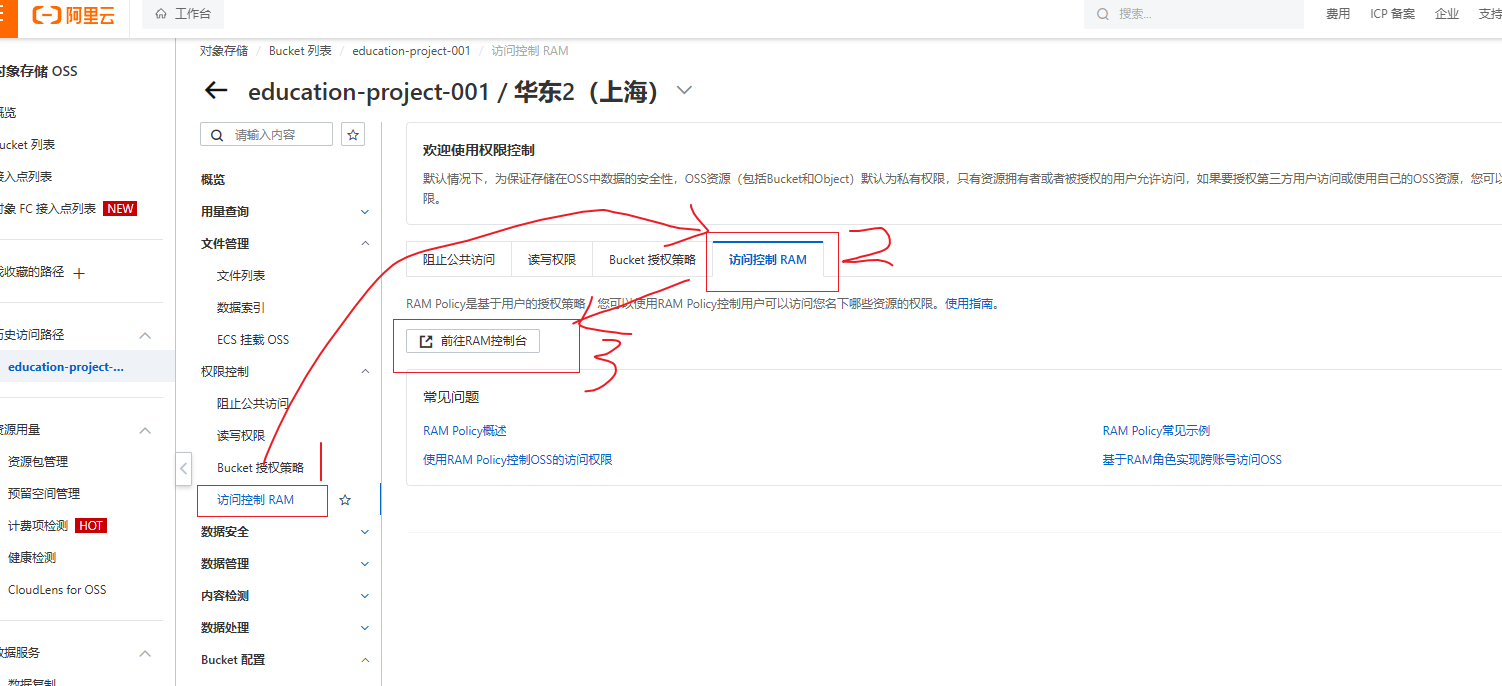Open the RAM Policy常见示例 link
Viewport: 1502px width, 686px height.
click(1156, 431)
